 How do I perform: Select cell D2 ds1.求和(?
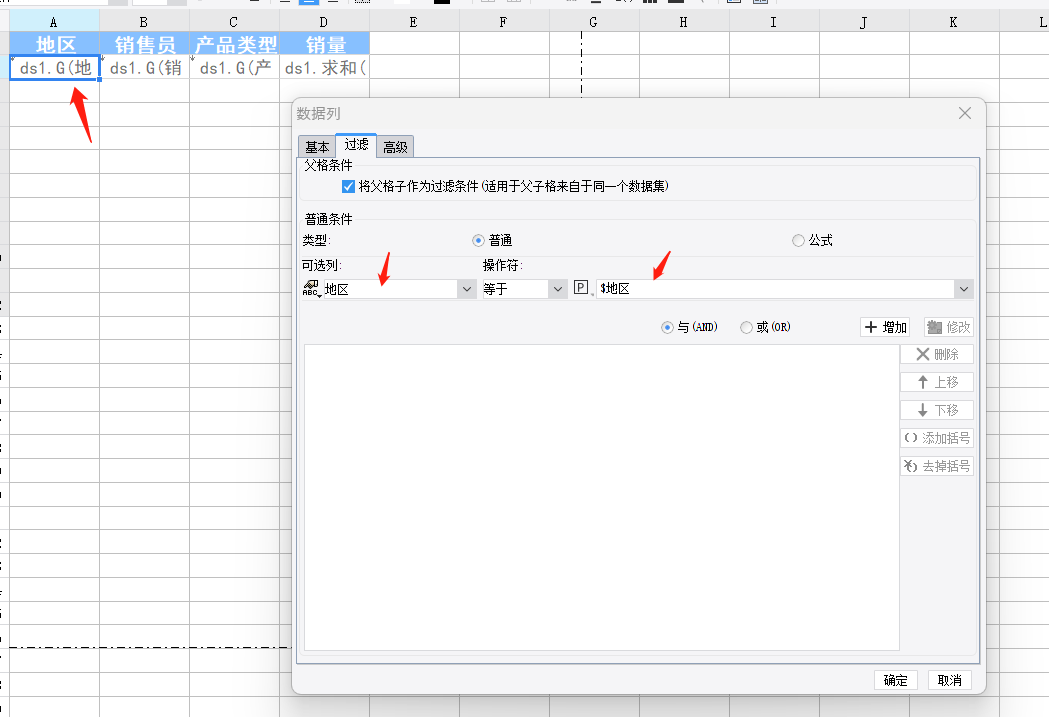coord(324,68)
